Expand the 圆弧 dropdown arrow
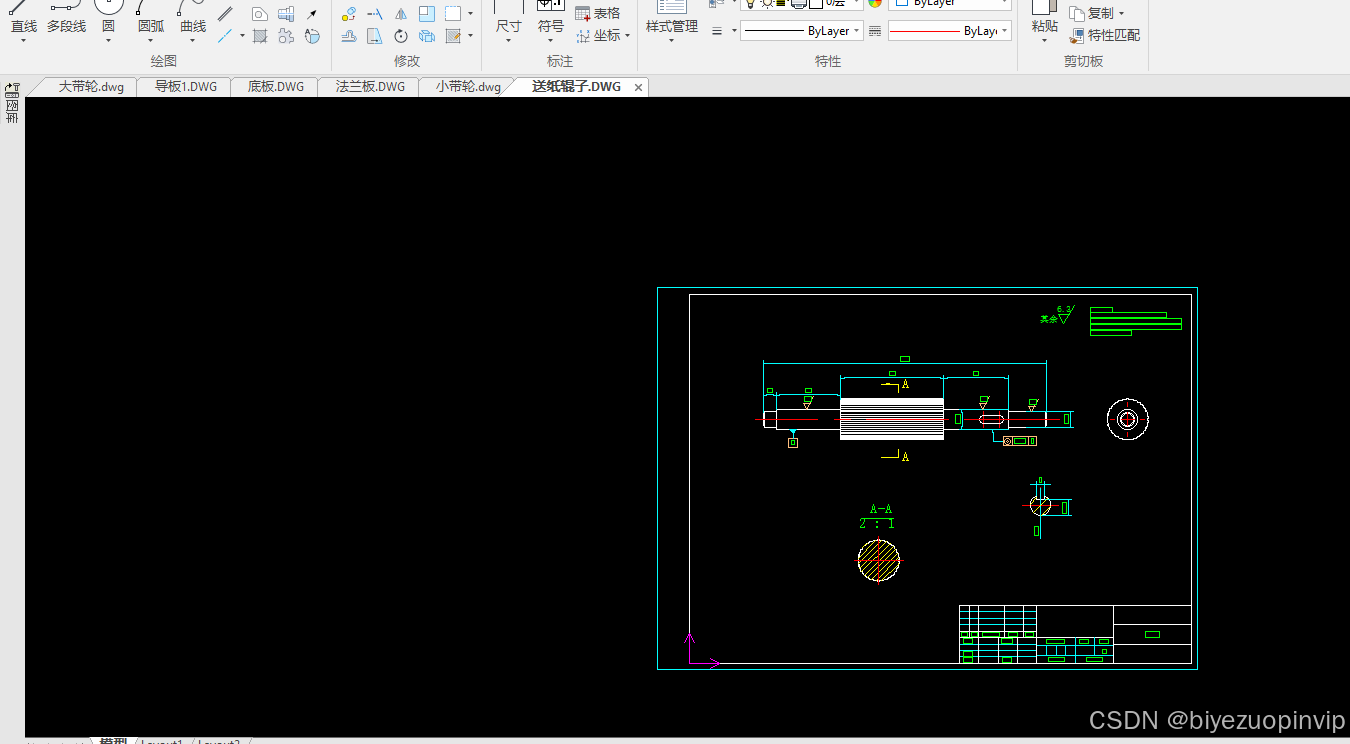 click(151, 41)
